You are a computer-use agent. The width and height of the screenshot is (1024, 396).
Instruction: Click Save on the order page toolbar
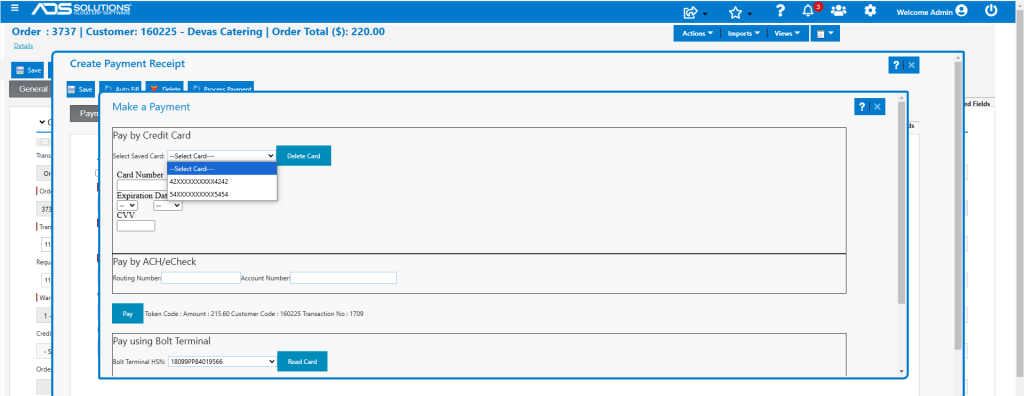27,70
